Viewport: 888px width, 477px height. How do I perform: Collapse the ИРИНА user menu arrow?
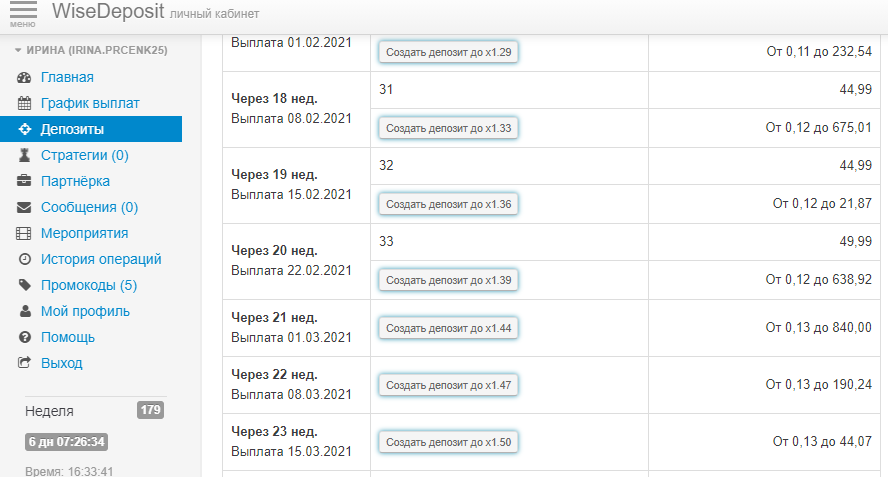click(x=17, y=50)
